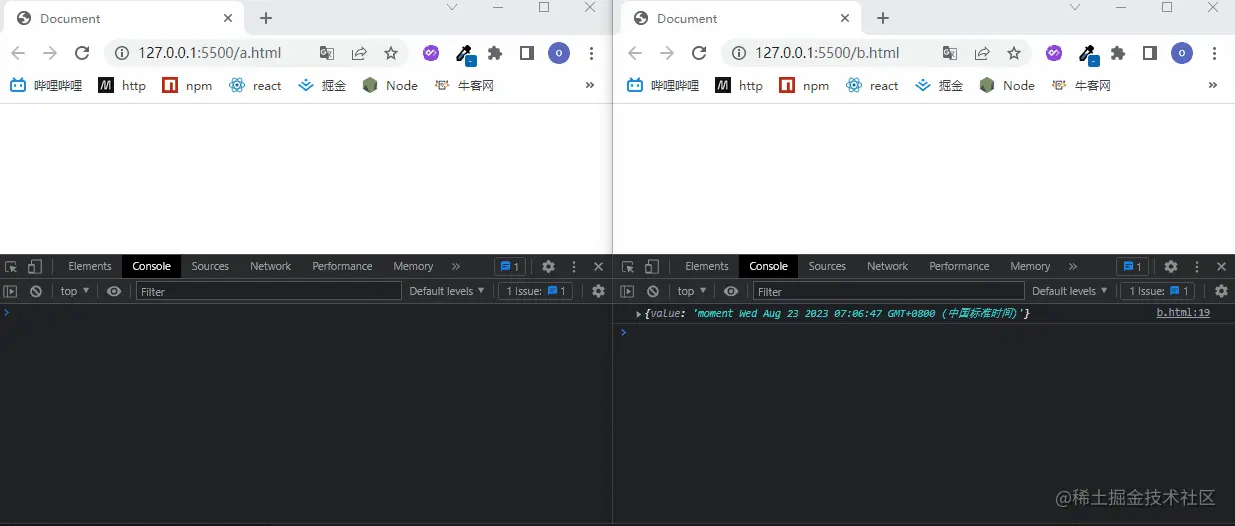The height and width of the screenshot is (526, 1235).
Task: Open 1 Issue button in left console
Action: [536, 291]
